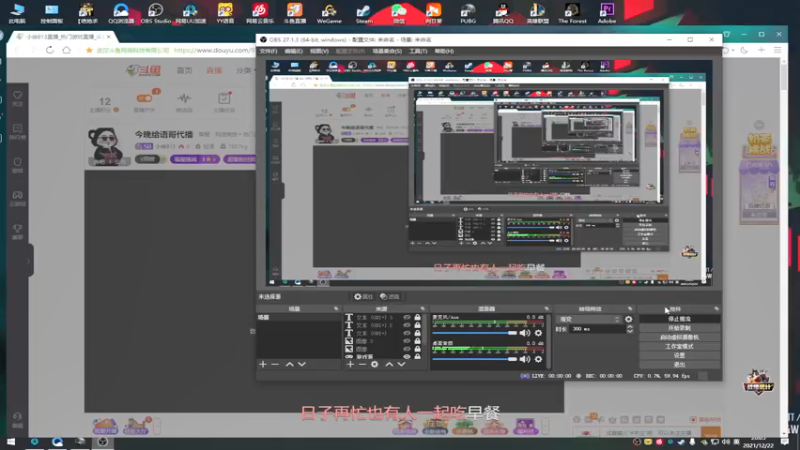This screenshot has height=450, width=800.
Task: Toggle visibility of the 文本 (GDI+) 3 source
Action: pyautogui.click(x=407, y=317)
